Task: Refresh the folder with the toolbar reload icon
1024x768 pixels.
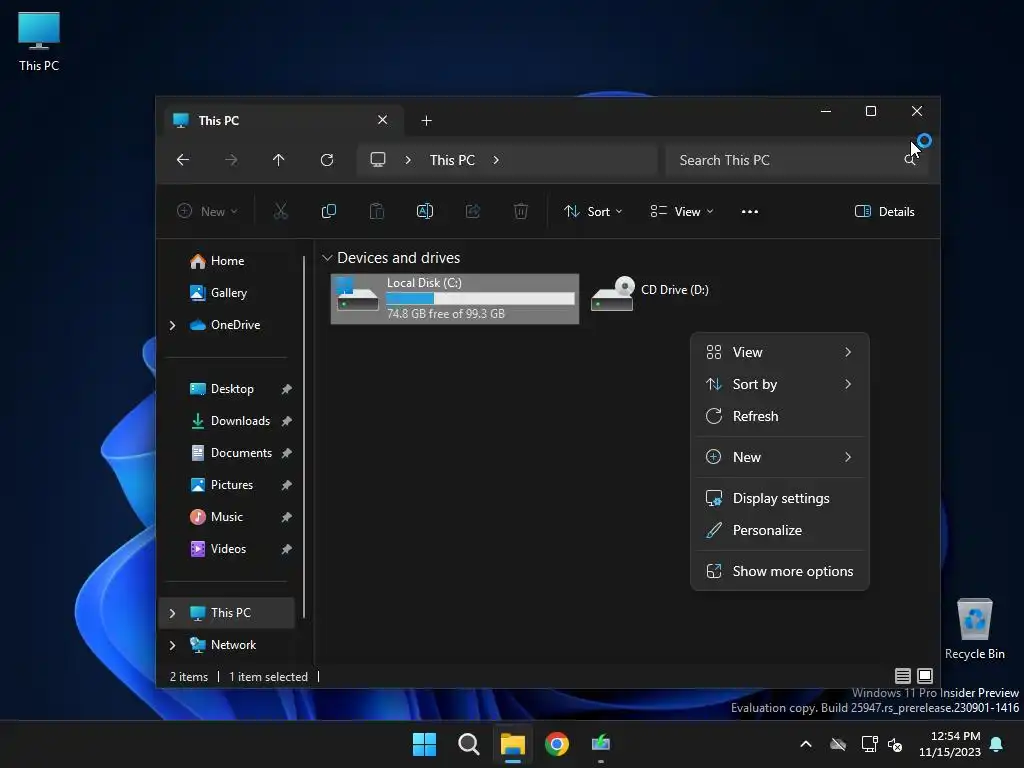Action: tap(327, 160)
